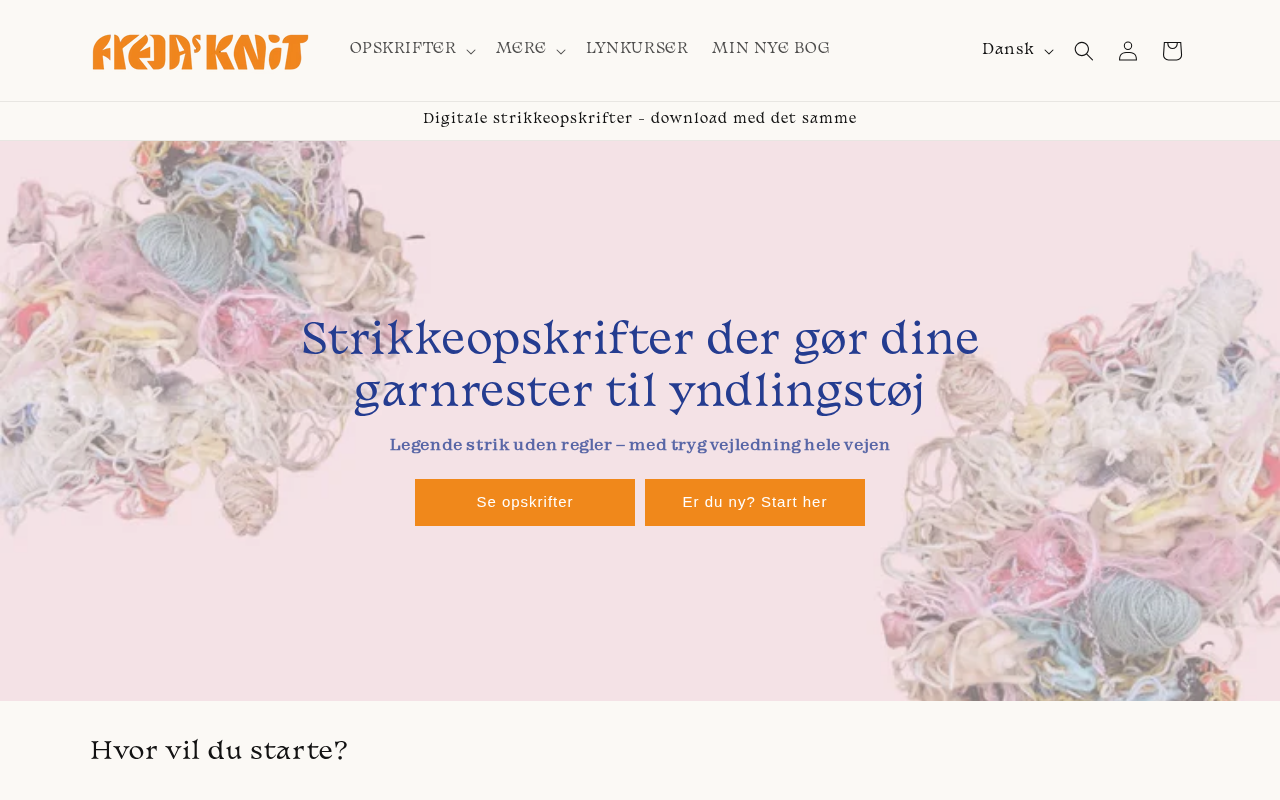1280x800 pixels.
Task: Open the LYNKURSER menu item
Action: pos(637,49)
